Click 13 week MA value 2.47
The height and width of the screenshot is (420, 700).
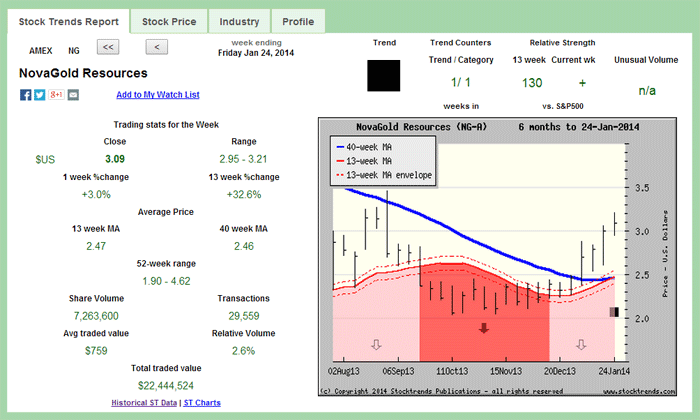pyautogui.click(x=96, y=246)
